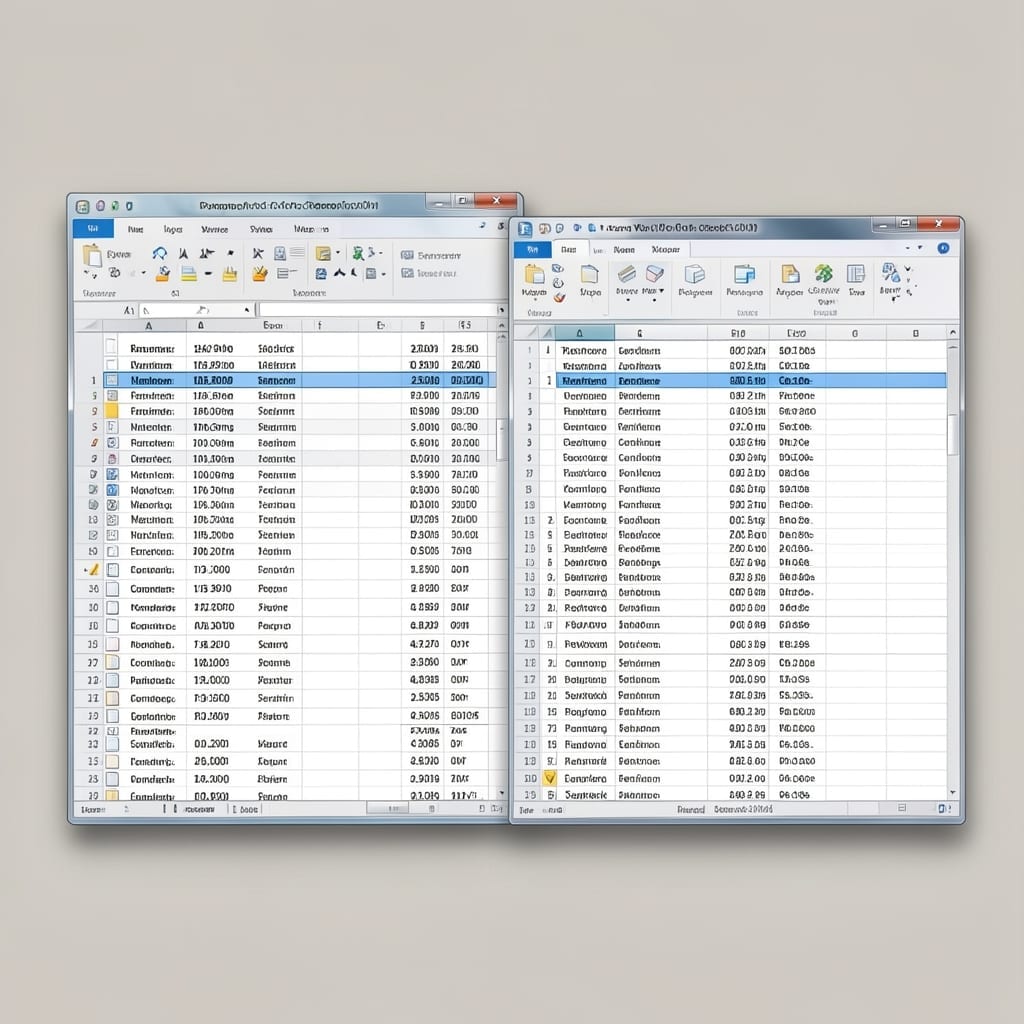Viewport: 1024px width, 1024px height.
Task: Click the blue document icon beside the scissors
Action: [280, 253]
